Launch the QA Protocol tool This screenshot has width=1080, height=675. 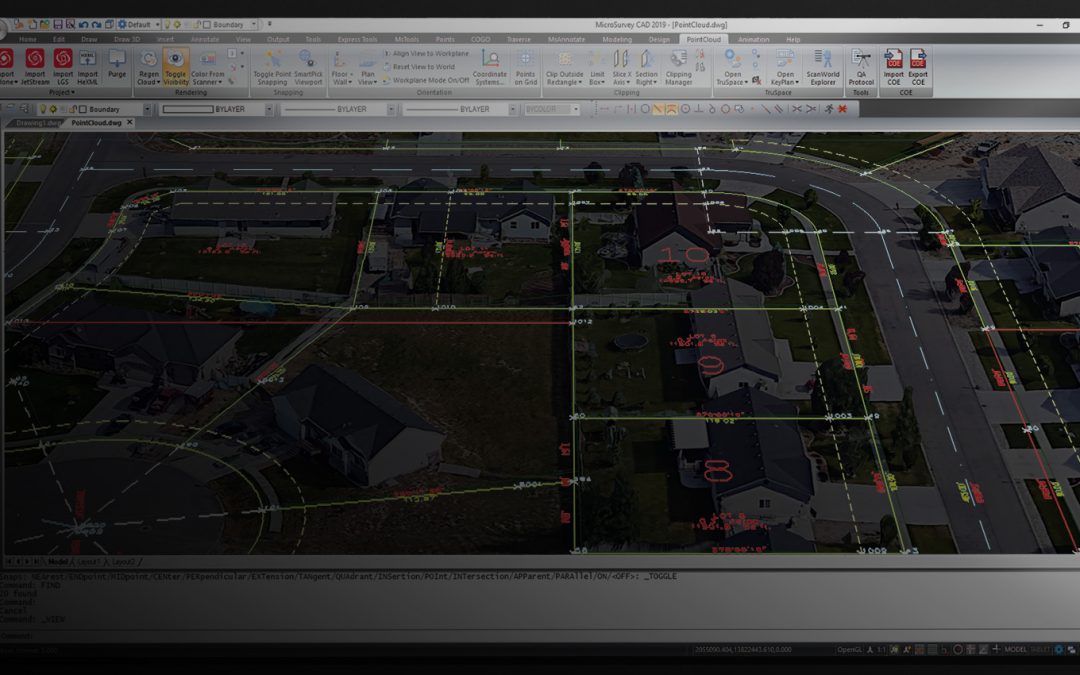click(x=861, y=65)
